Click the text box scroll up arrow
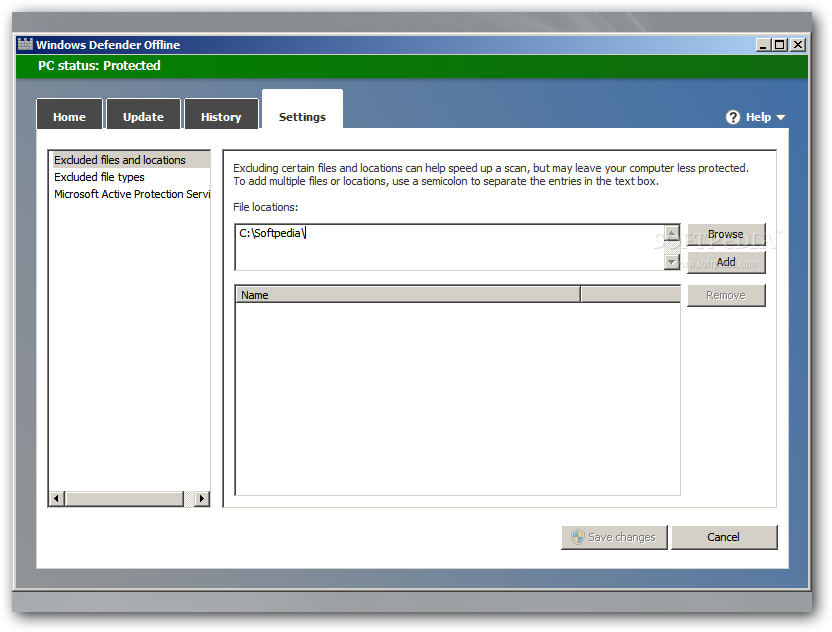This screenshot has width=832, height=632. click(x=672, y=233)
